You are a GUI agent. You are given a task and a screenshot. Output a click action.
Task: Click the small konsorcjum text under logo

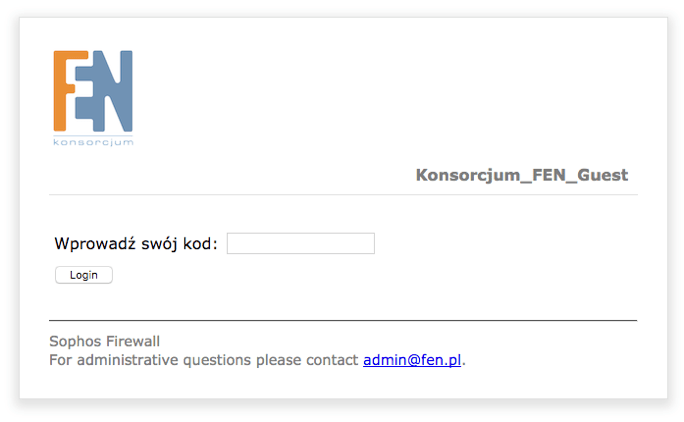(93, 142)
